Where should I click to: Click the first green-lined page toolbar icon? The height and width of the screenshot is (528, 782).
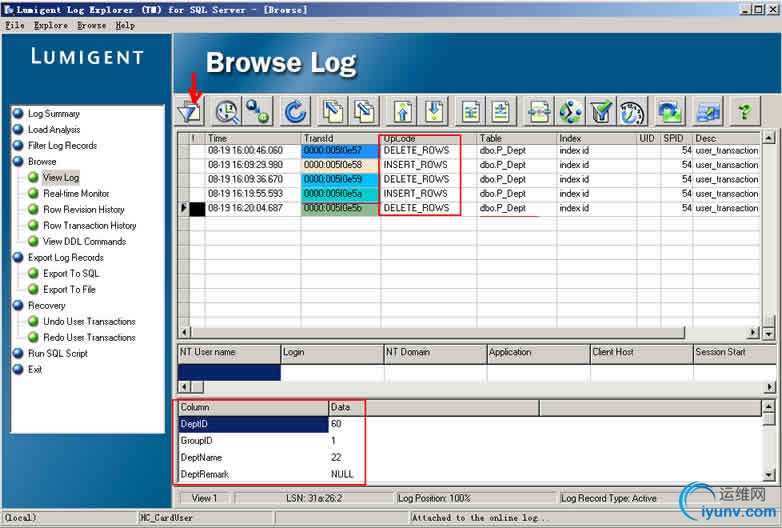coord(471,112)
